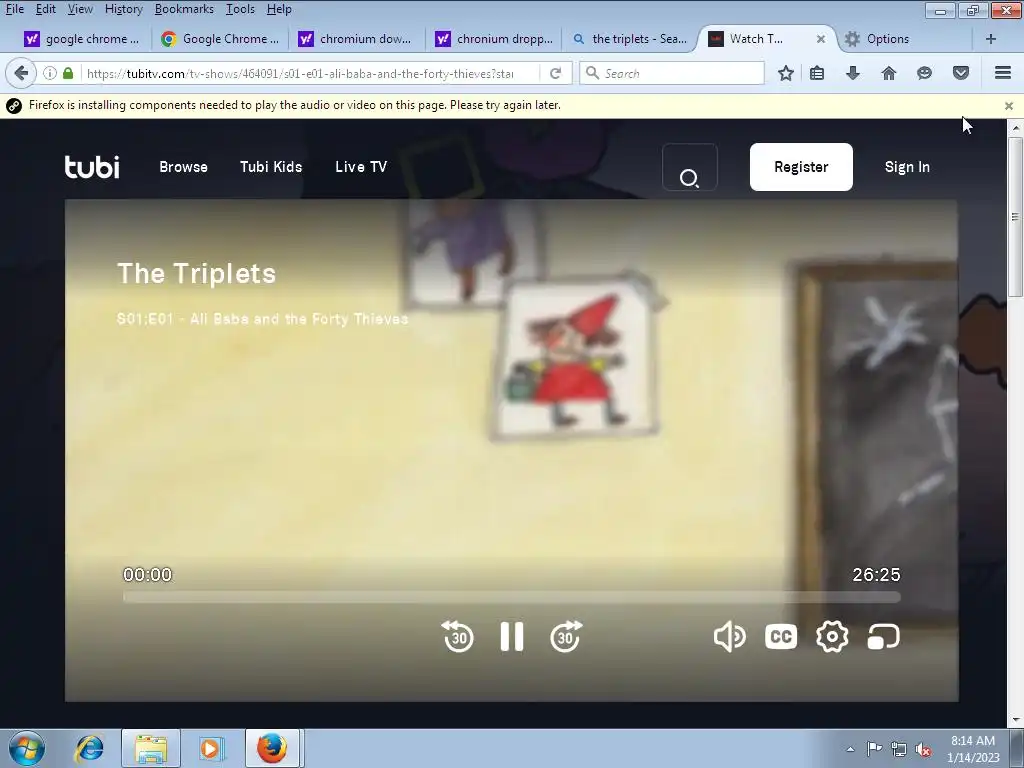Open the Tools menu
The height and width of the screenshot is (768, 1024).
(240, 9)
